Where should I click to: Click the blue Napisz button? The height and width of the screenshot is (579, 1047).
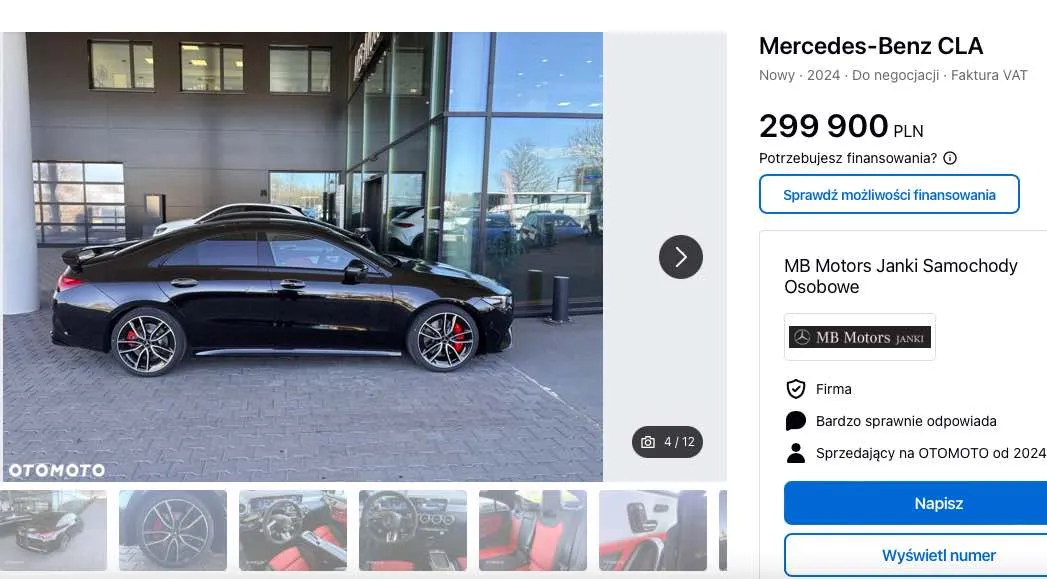pyautogui.click(x=915, y=503)
